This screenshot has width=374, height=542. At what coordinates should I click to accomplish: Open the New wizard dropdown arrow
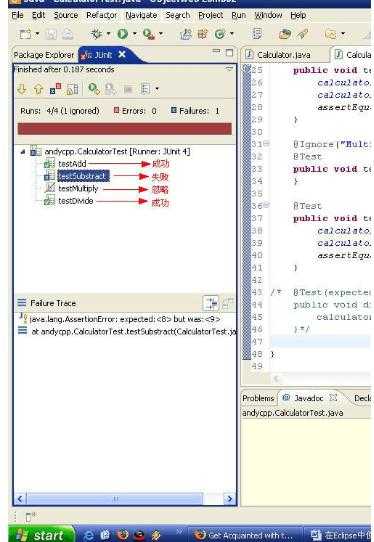(37, 34)
